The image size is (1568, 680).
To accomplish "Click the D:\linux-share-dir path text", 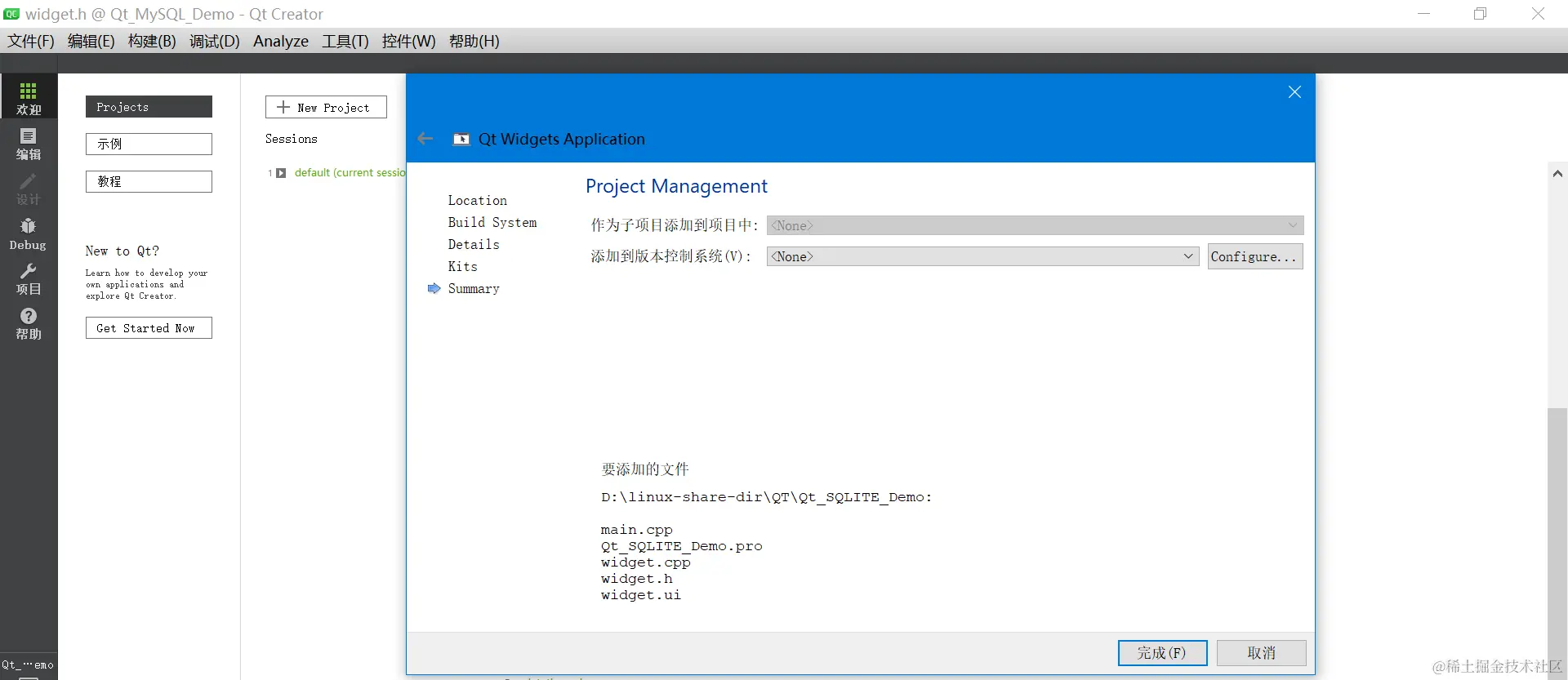I will pos(767,497).
